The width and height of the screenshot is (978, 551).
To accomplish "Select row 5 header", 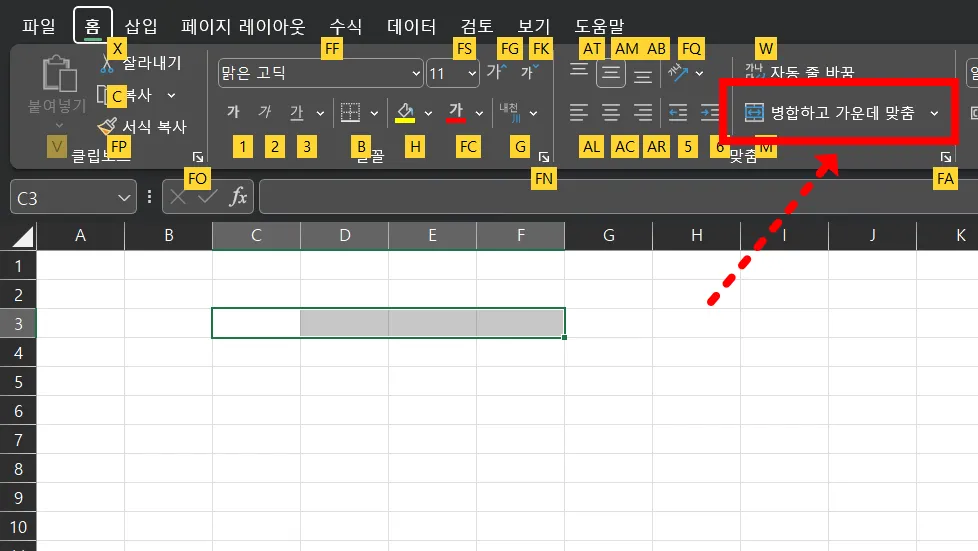I will [18, 381].
